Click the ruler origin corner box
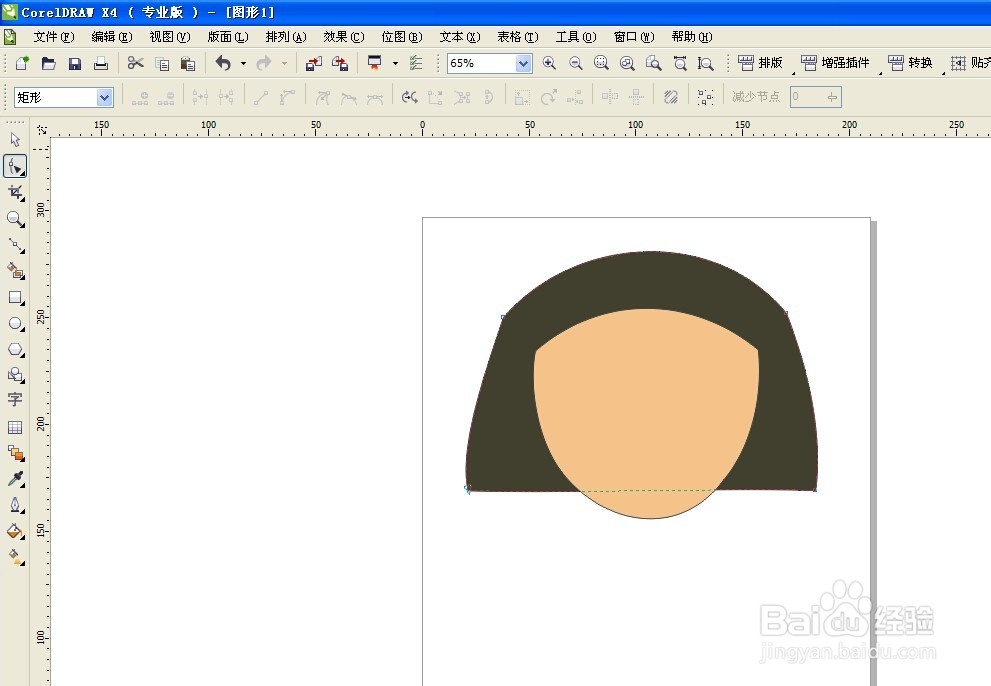 coord(42,130)
